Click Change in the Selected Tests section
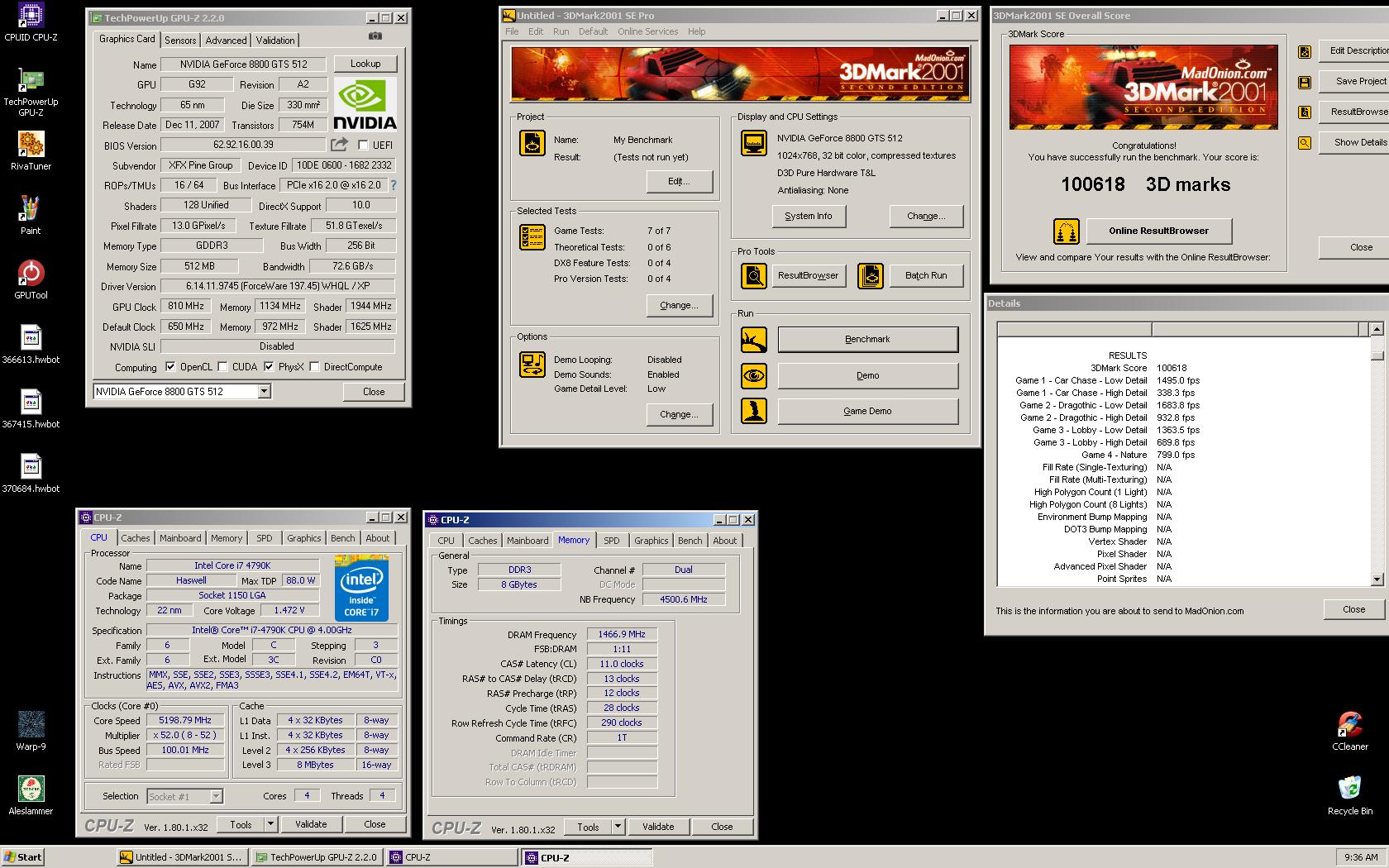The image size is (1389, 868). coord(679,305)
